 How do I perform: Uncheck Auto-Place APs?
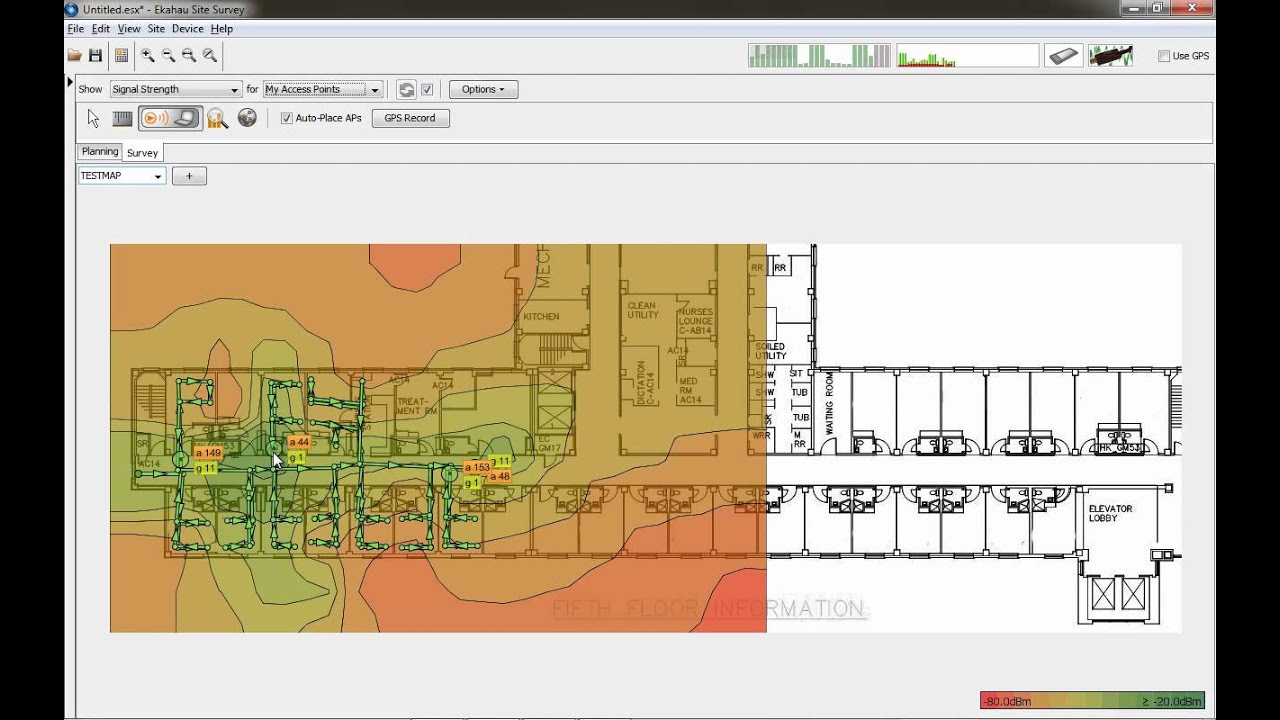click(x=287, y=118)
